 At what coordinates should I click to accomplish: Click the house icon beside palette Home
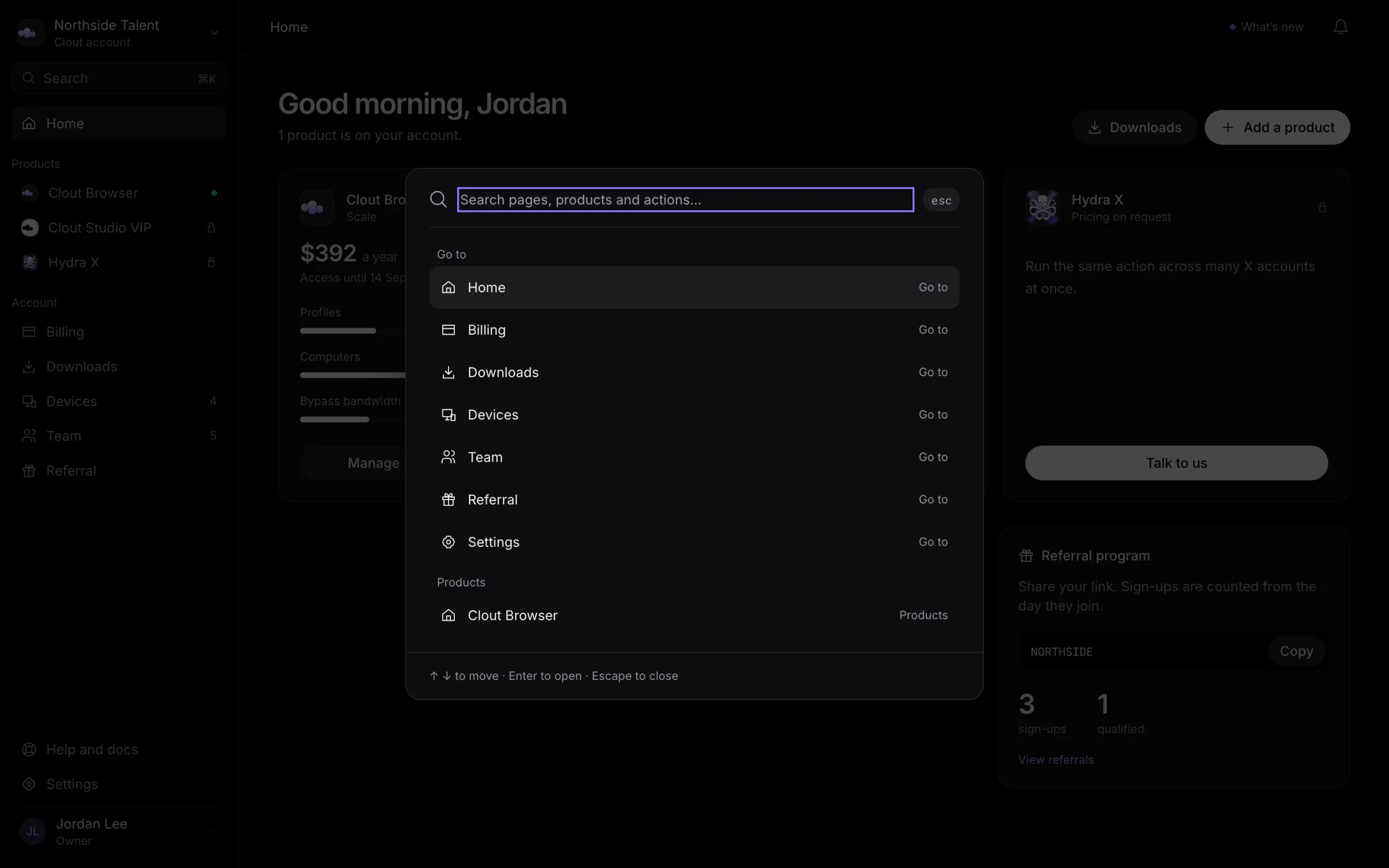click(x=449, y=288)
